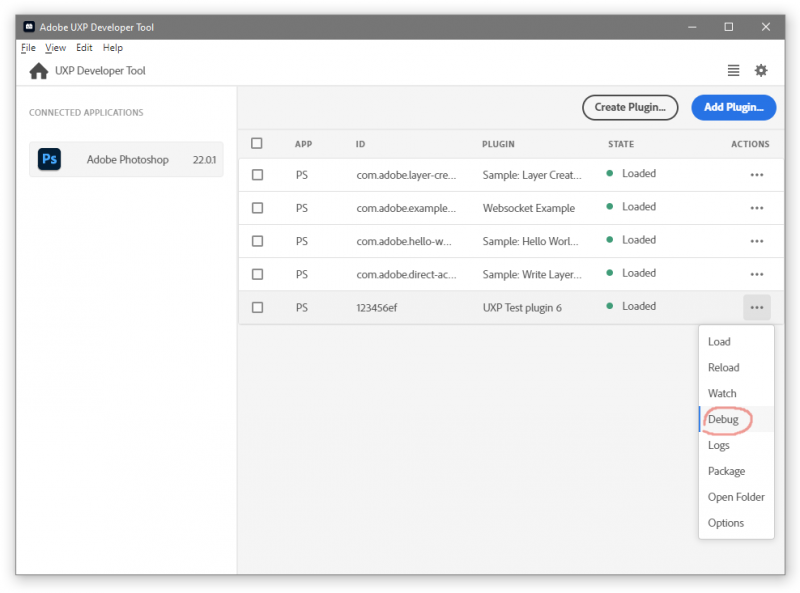This screenshot has height=593, width=800.
Task: Toggle the select-all checkbox in table header
Action: pyautogui.click(x=257, y=143)
